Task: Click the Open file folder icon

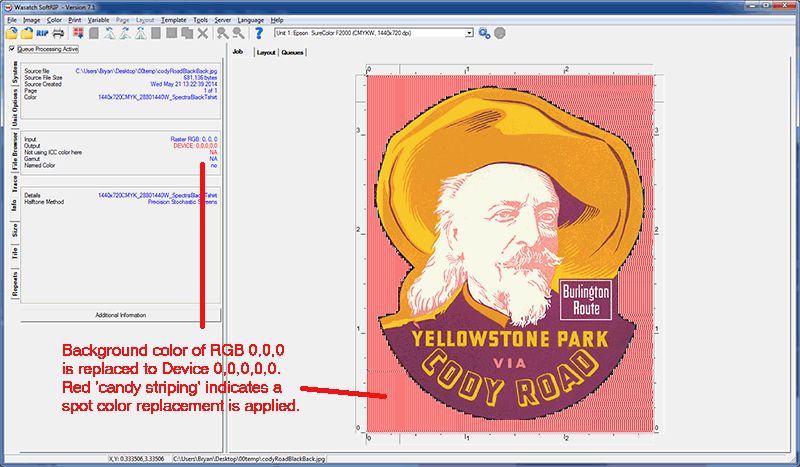Action: click(11, 33)
